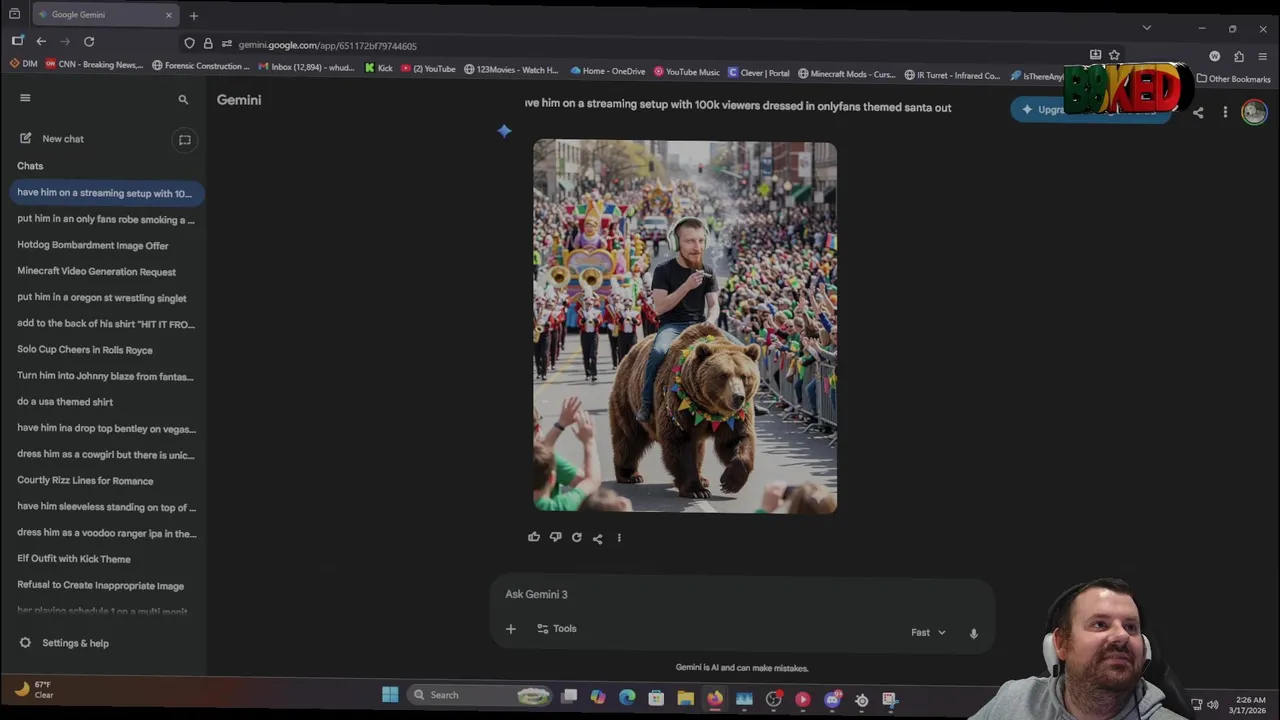Screen dimensions: 1280x720
Task: Open the Fast model mode dropdown
Action: point(928,633)
